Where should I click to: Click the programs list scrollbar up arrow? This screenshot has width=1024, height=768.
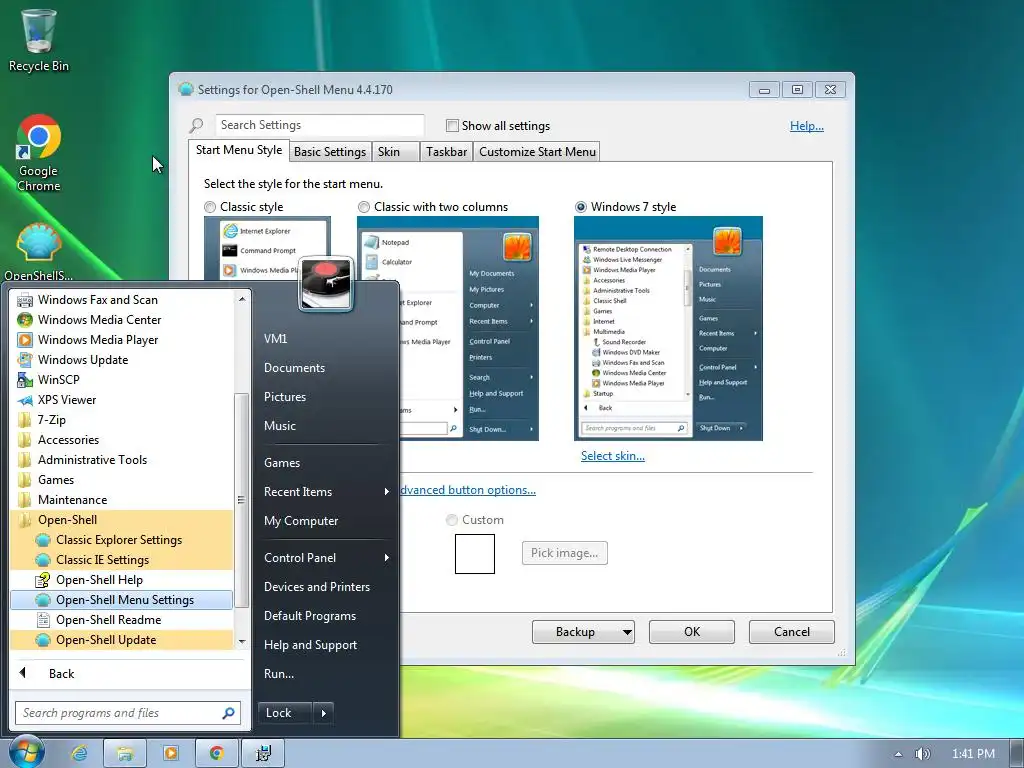(242, 299)
